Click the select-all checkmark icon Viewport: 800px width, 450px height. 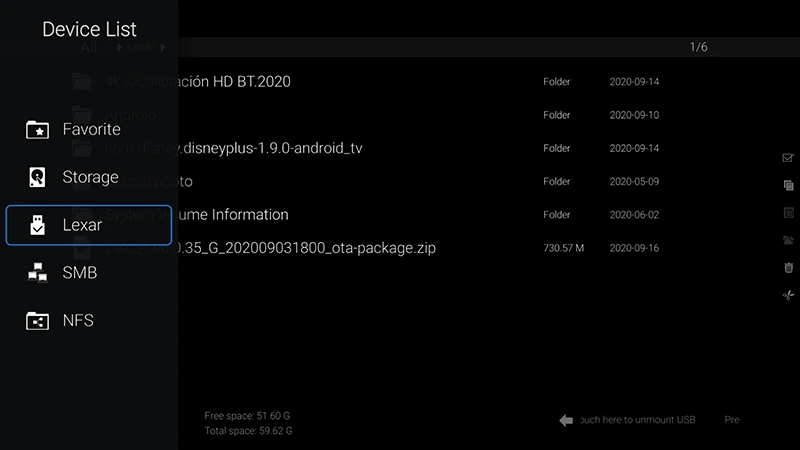click(788, 158)
